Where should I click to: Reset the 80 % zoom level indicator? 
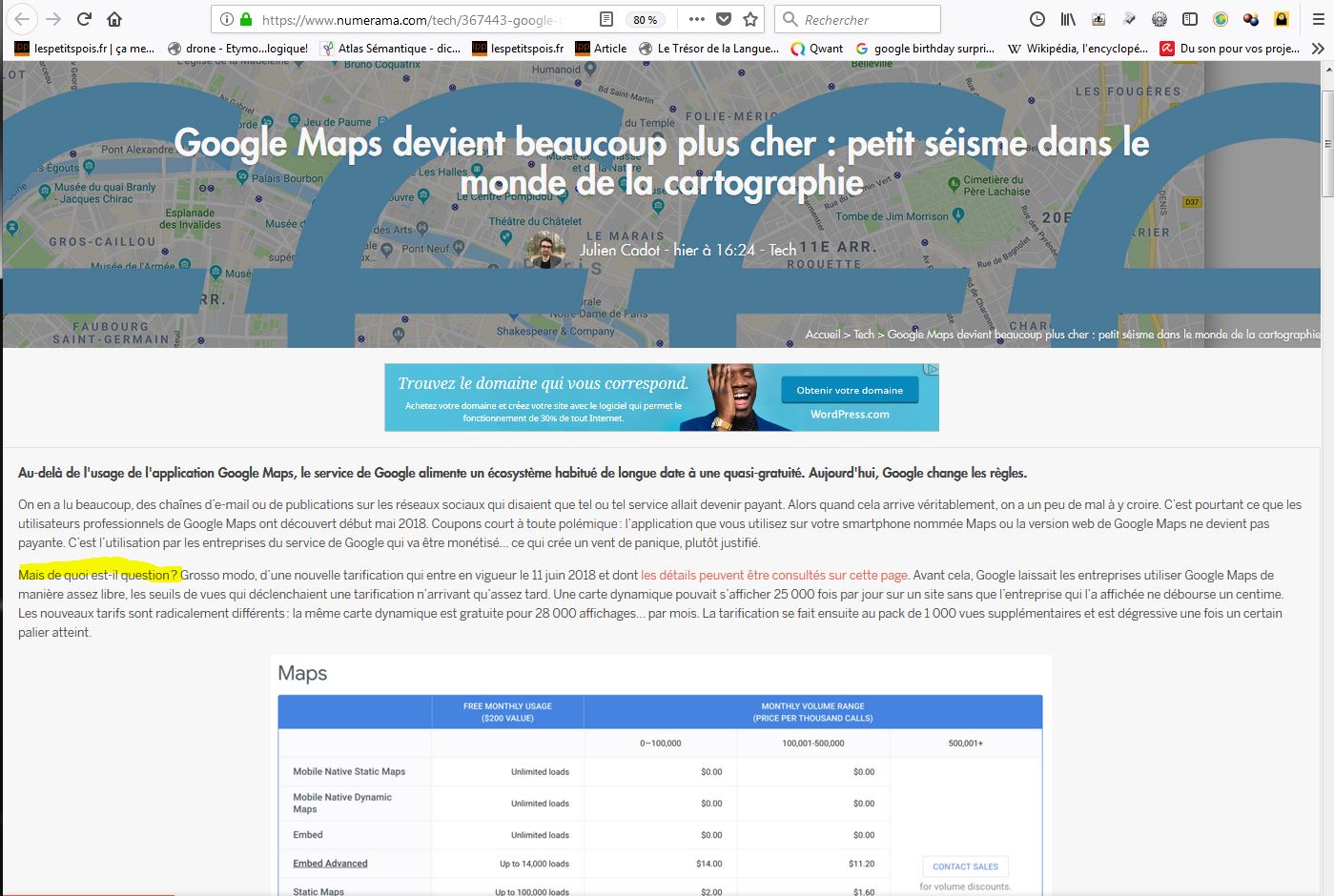646,20
